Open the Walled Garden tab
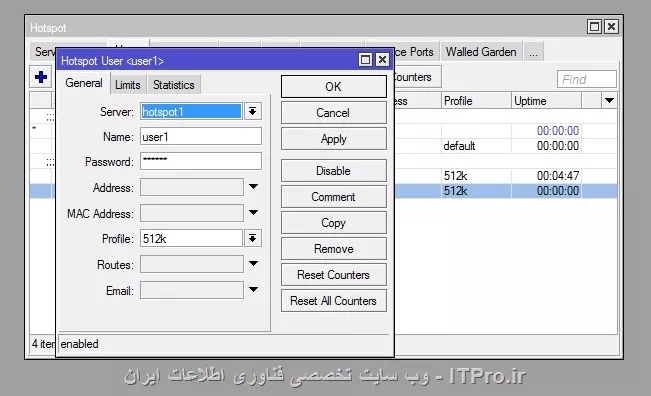This screenshot has height=396, width=651. point(481,52)
